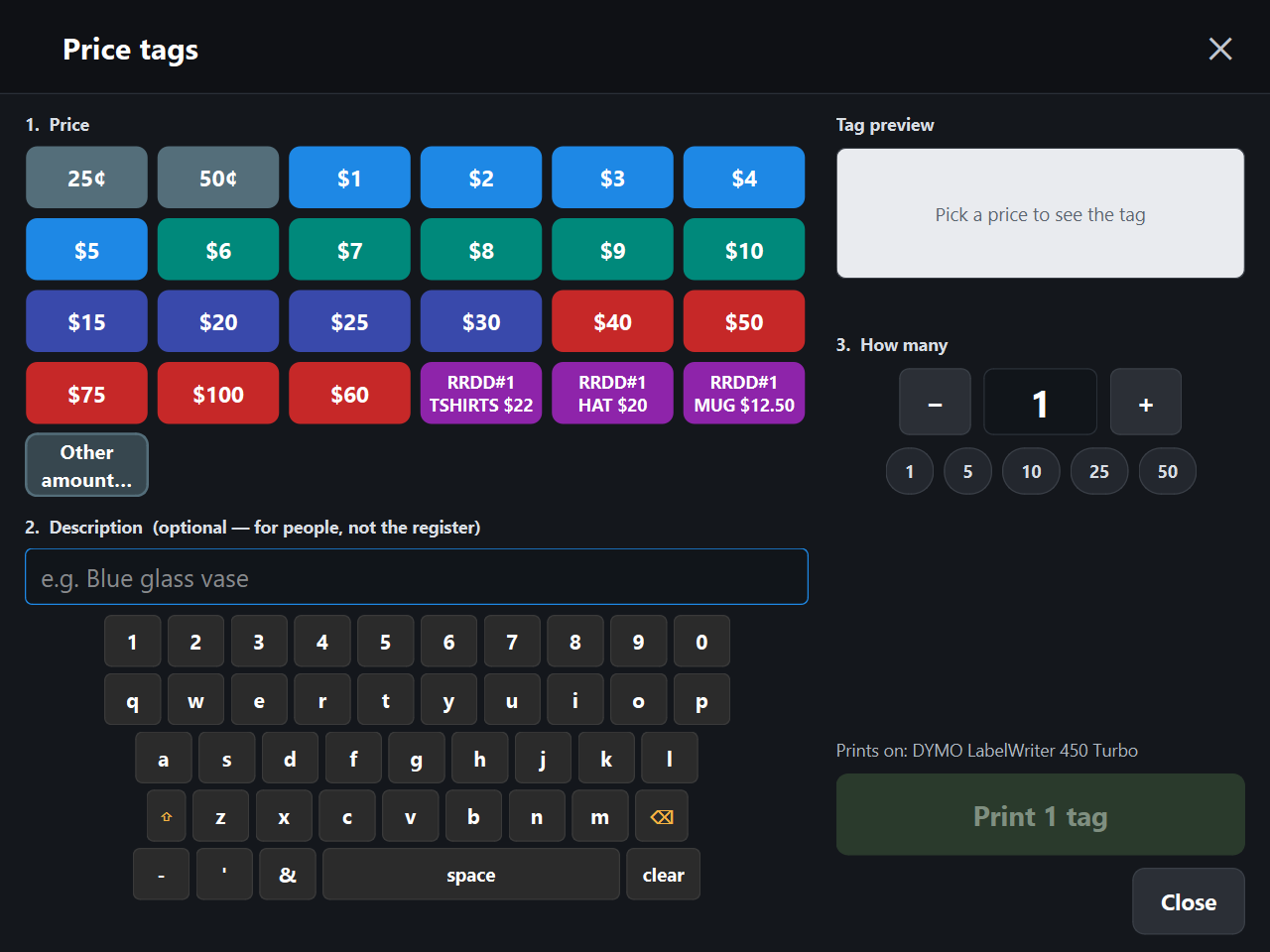The width and height of the screenshot is (1270, 952).
Task: Choose the RRDD#1 MUG $12.50 preset
Action: 744,394
